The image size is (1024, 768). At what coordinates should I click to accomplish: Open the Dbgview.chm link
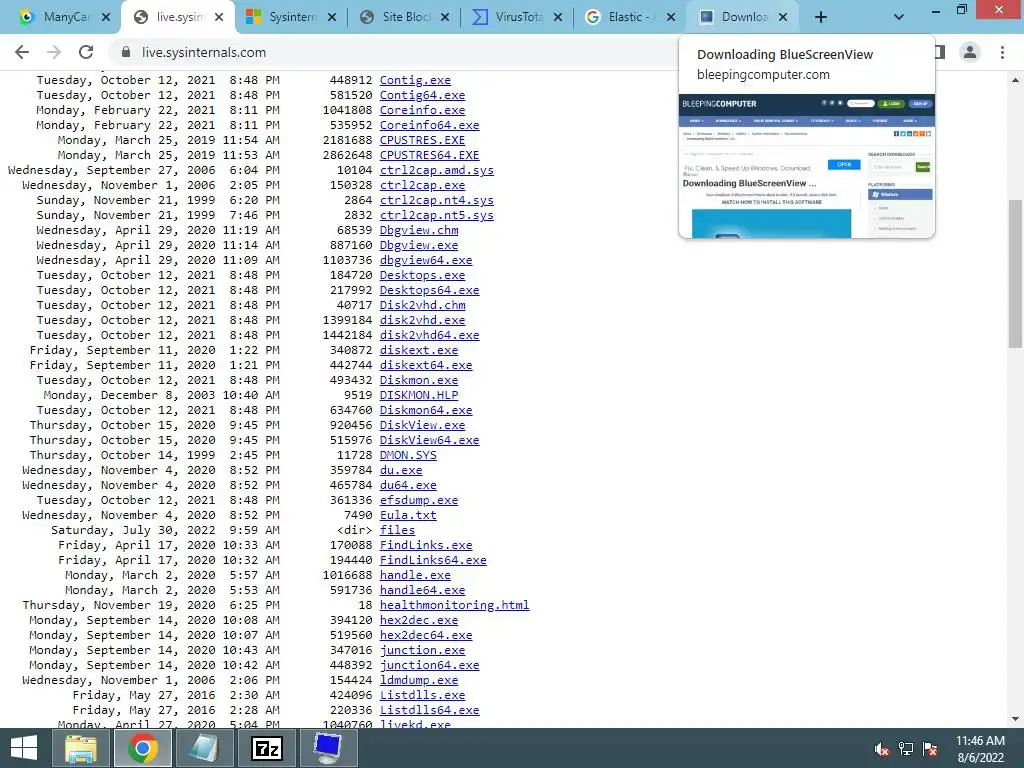[x=419, y=230]
